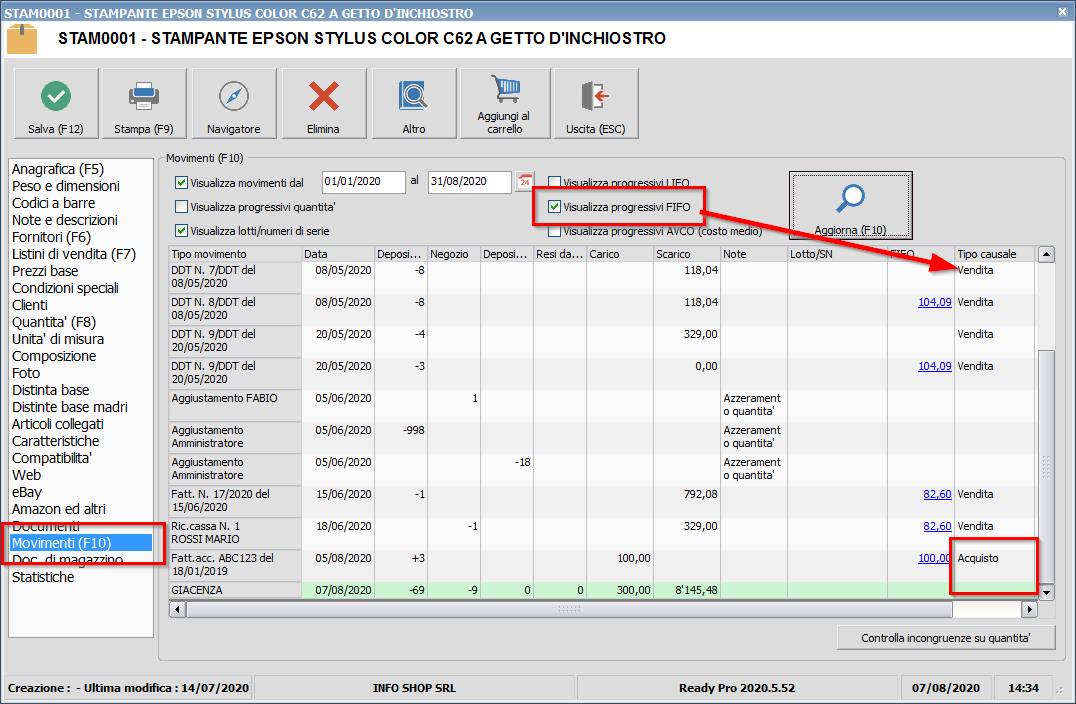Click the table's vertical scroll up arrow
The height and width of the screenshot is (704, 1076).
pyautogui.click(x=1046, y=255)
